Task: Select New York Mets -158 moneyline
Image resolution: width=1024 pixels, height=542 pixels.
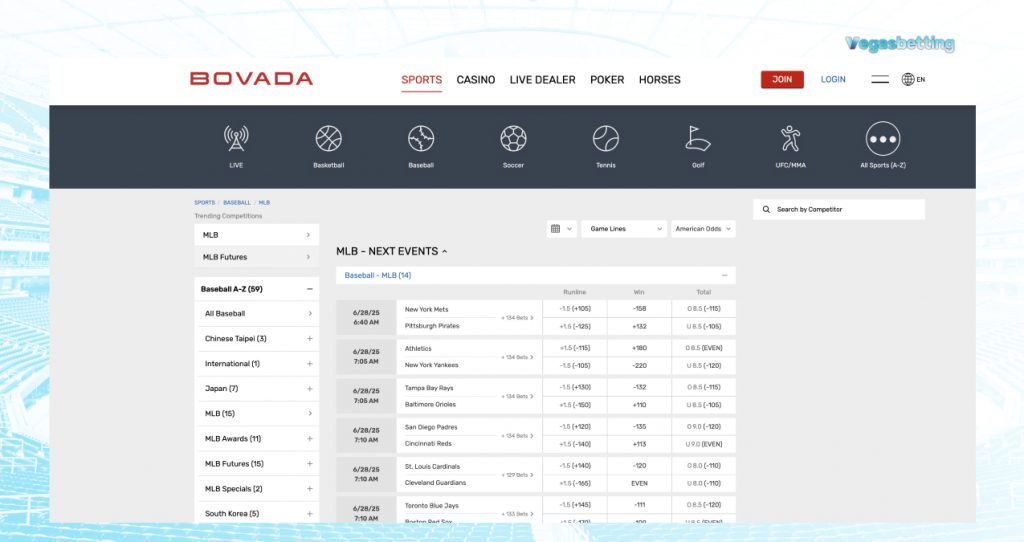Action: 639,309
